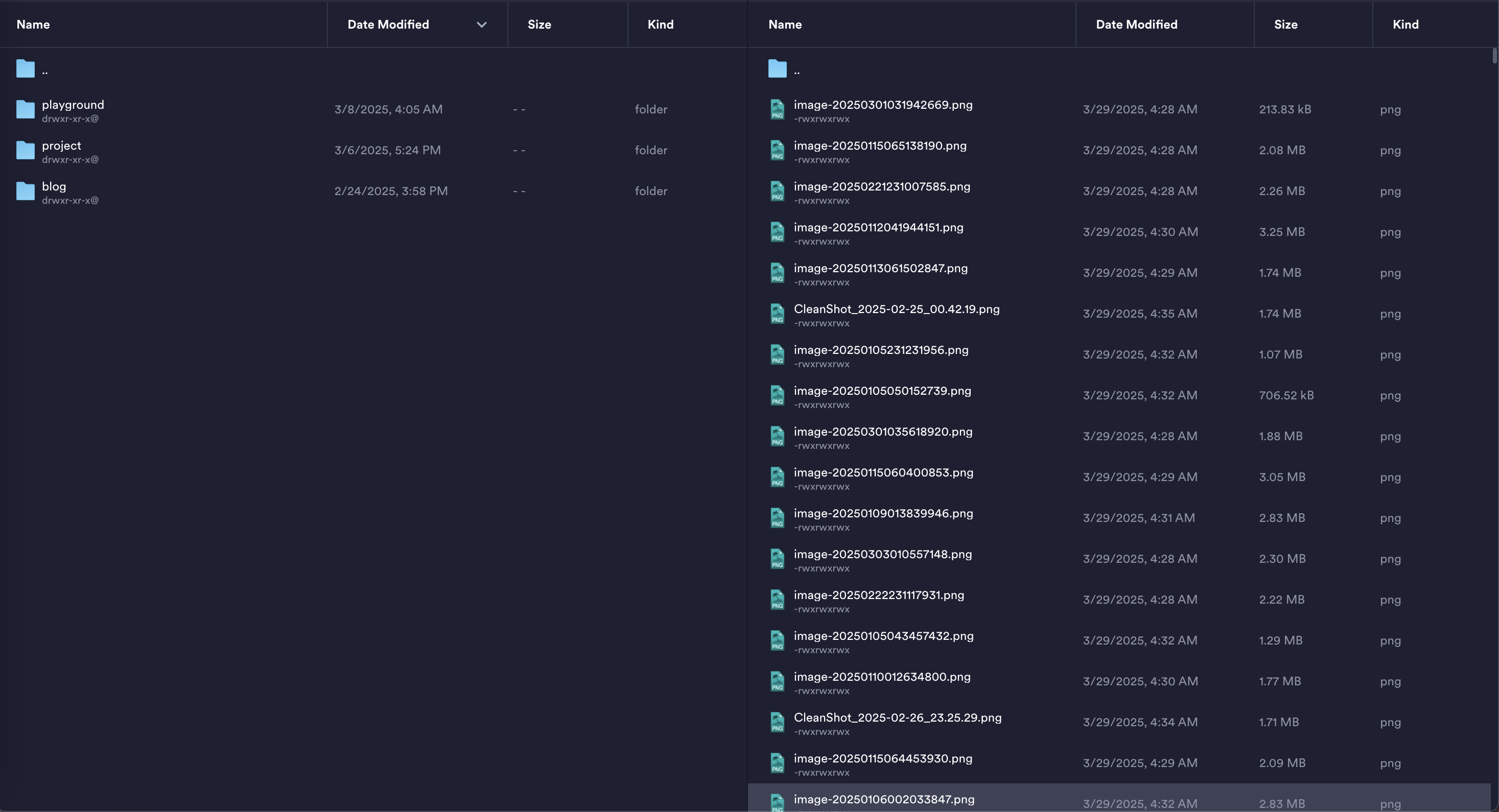This screenshot has height=812, width=1499.
Task: Click the 1.07 MB size value
Action: click(1280, 354)
